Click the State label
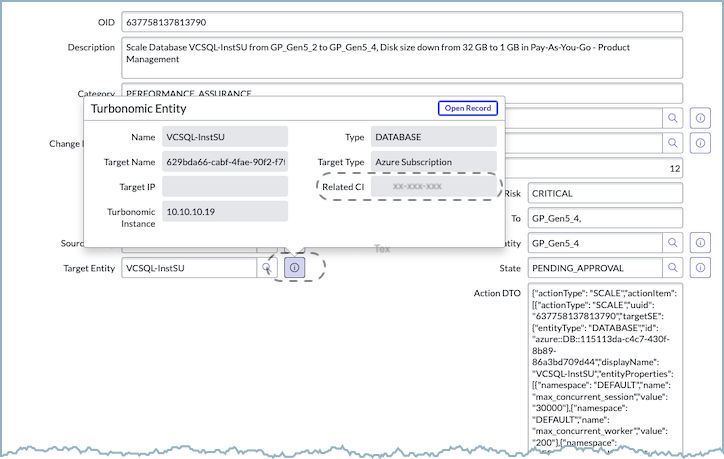The width and height of the screenshot is (724, 459). 510,268
